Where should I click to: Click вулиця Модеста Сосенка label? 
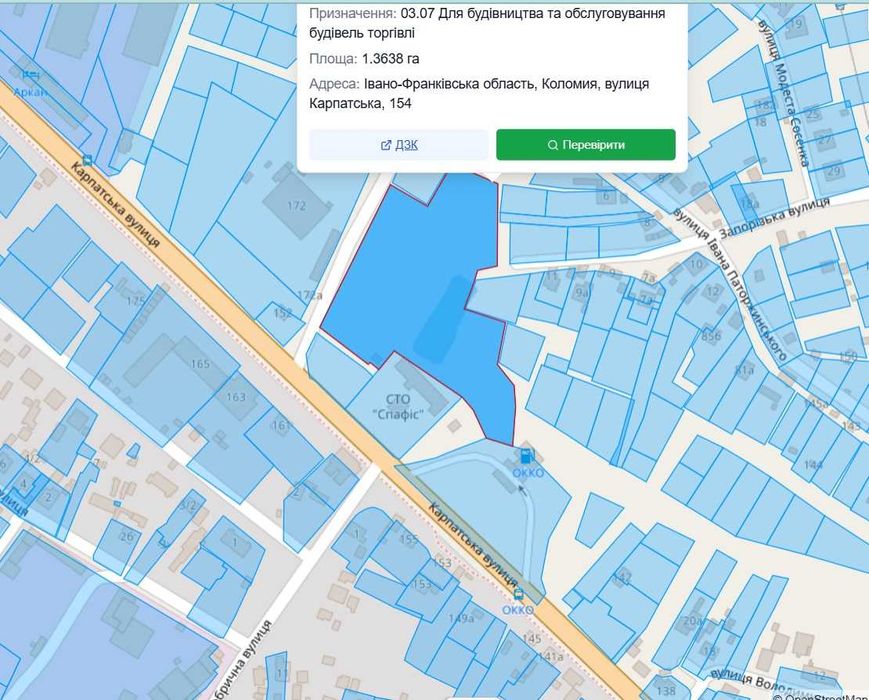tap(784, 92)
